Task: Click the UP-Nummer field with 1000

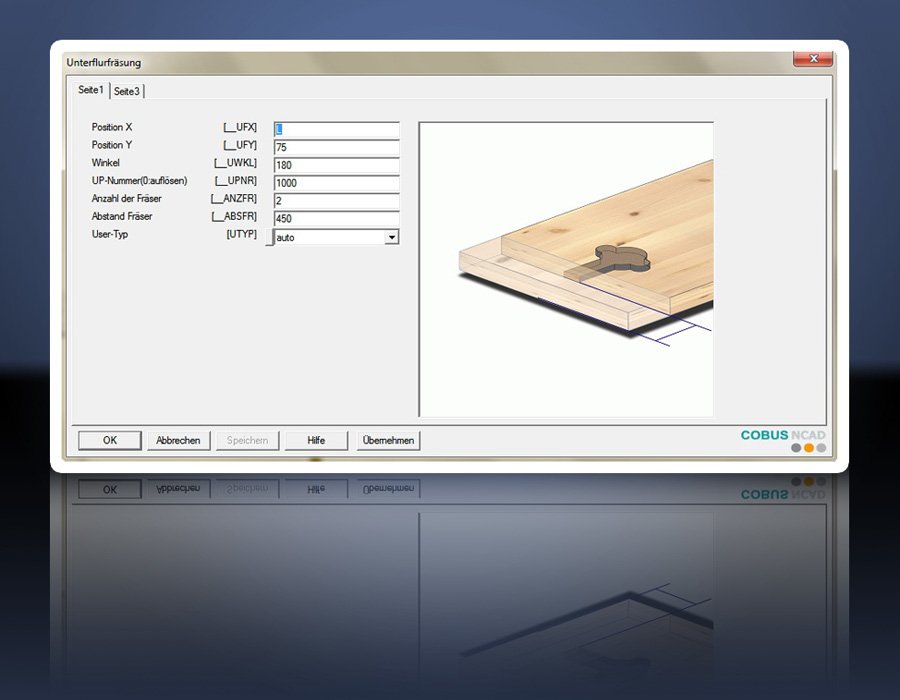Action: point(336,183)
